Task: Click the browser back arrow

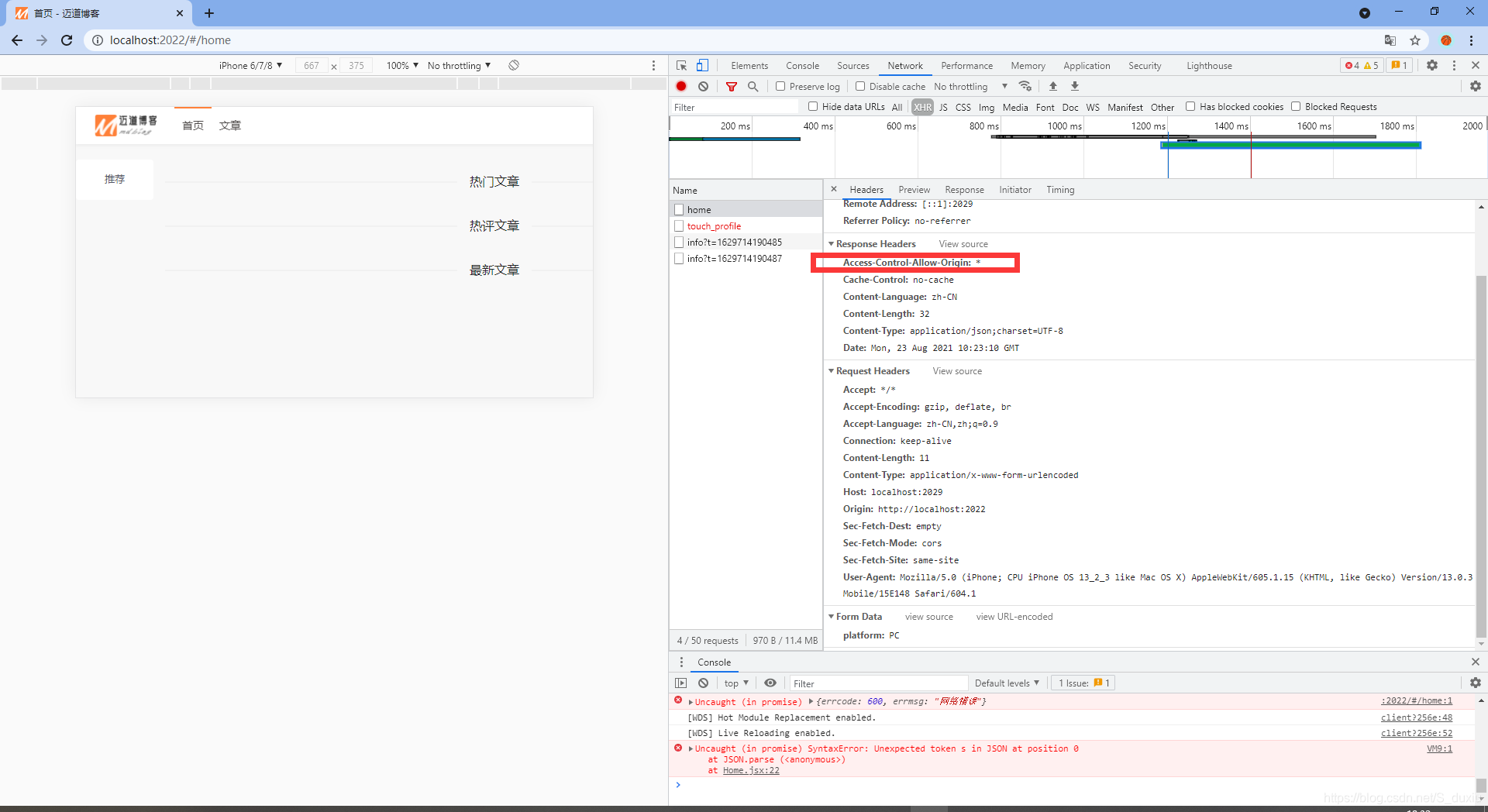Action: coord(17,40)
